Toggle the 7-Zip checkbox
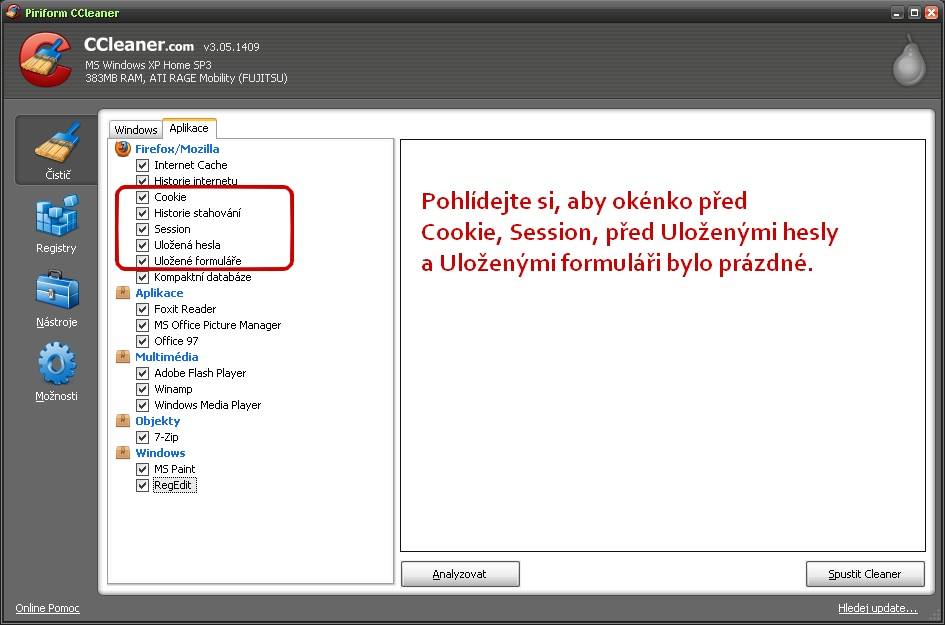The width and height of the screenshot is (945, 625). (x=142, y=437)
